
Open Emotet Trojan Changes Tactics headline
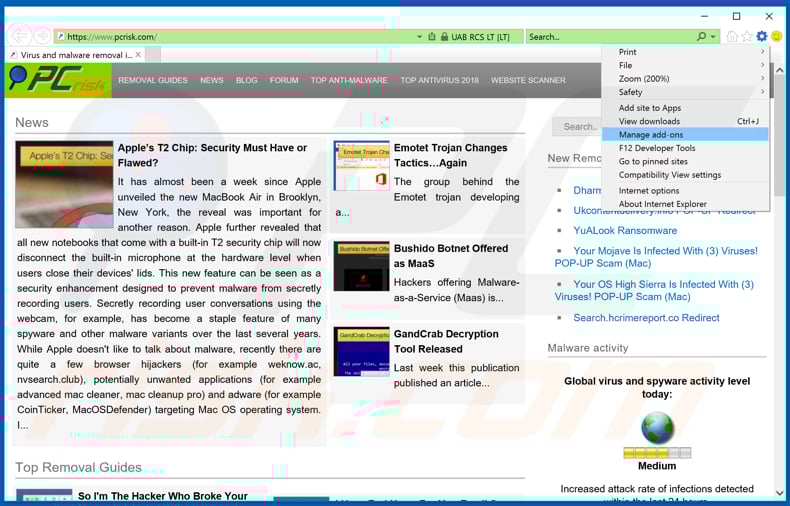(x=450, y=155)
